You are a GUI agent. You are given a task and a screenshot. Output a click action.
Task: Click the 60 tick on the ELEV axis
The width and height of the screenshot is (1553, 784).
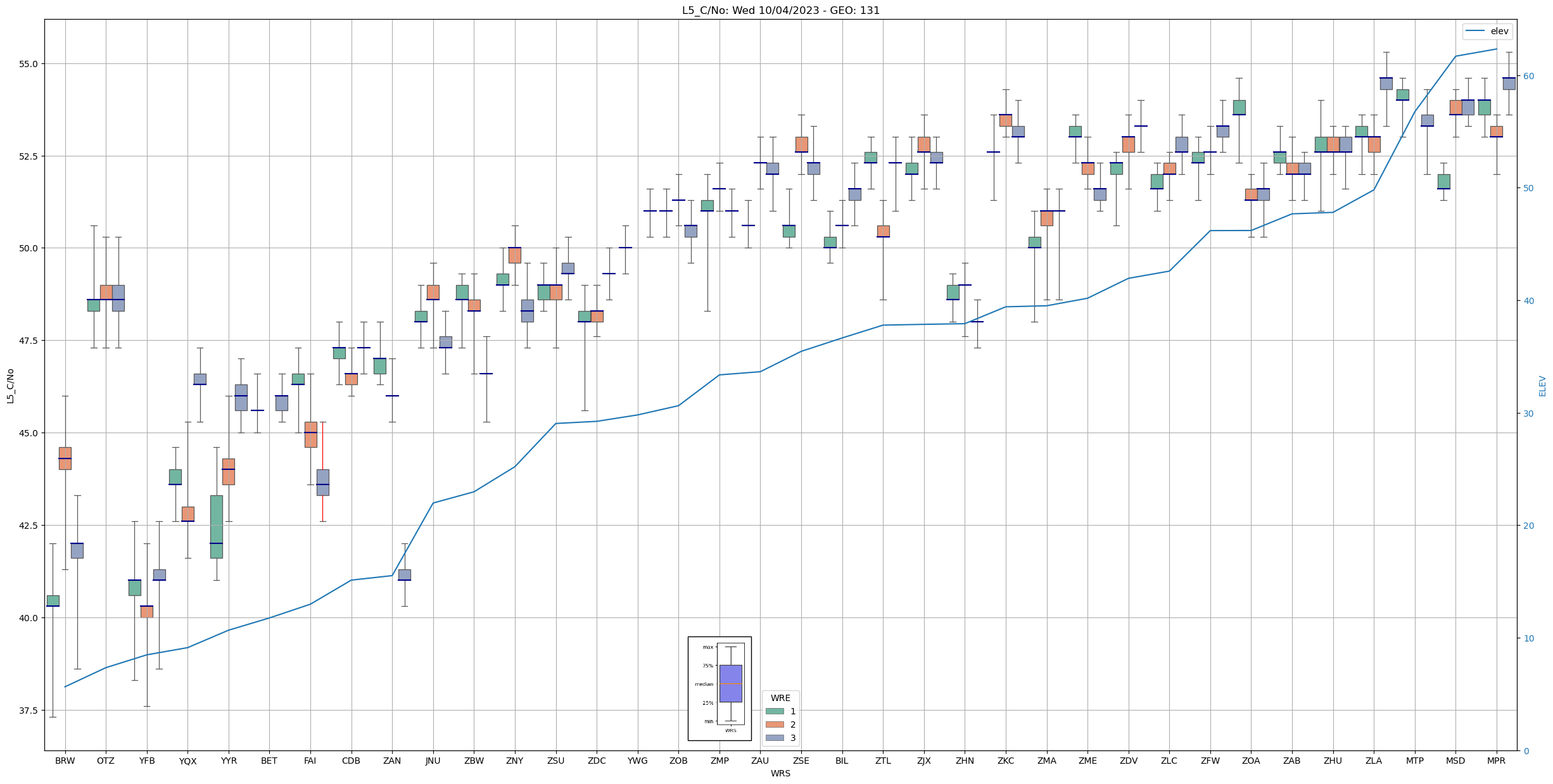(1528, 76)
